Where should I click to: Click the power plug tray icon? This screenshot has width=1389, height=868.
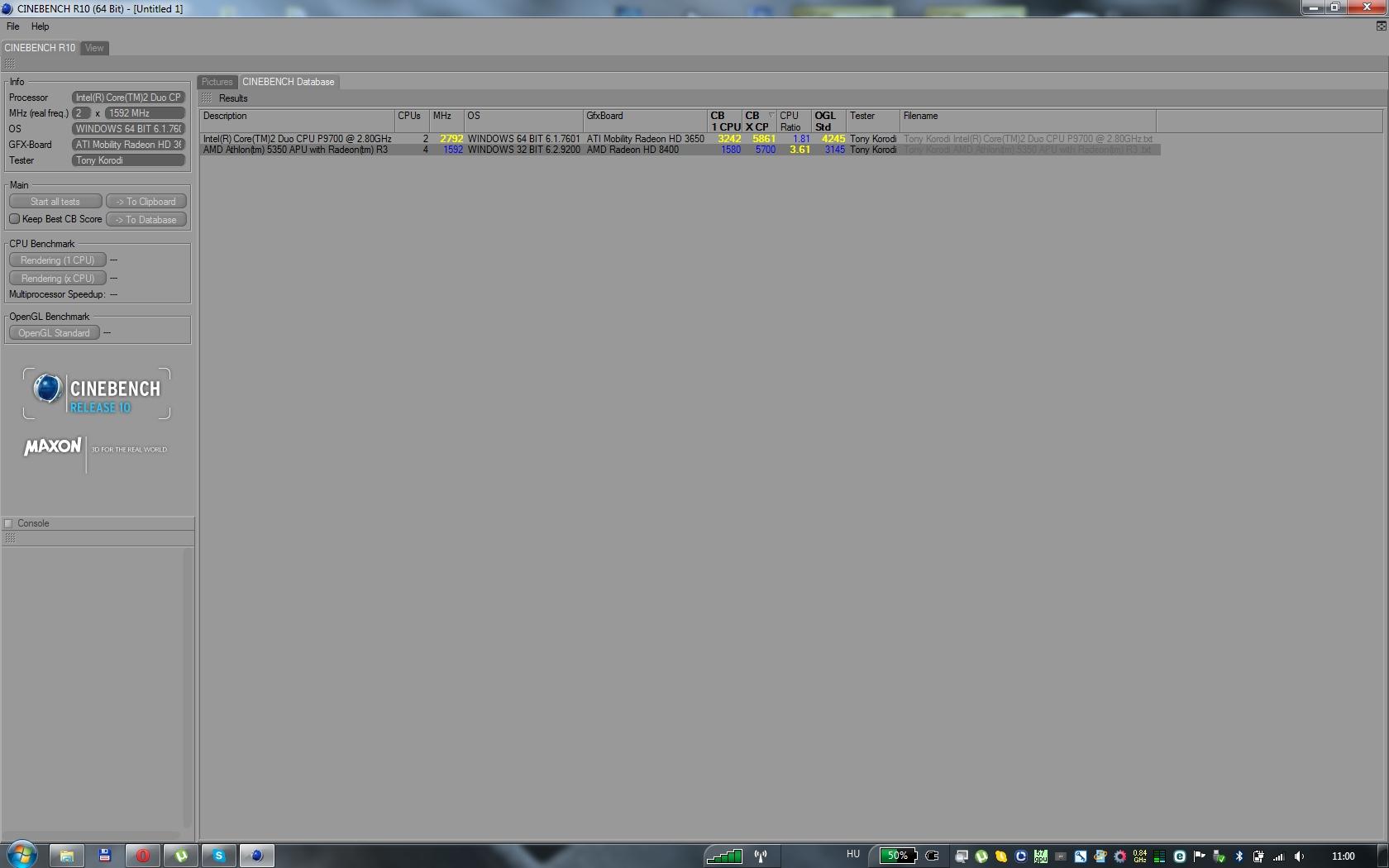coord(932,856)
